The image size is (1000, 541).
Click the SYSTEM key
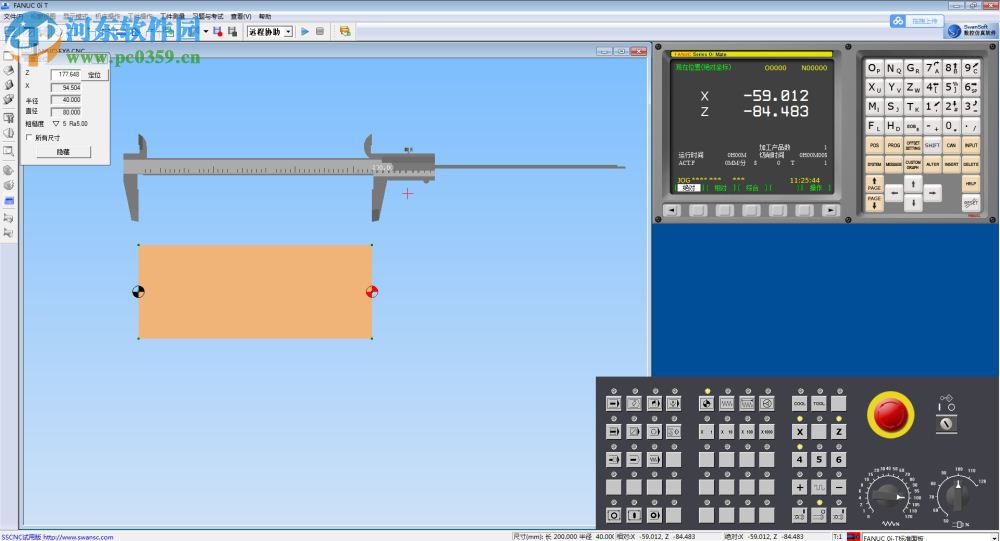(874, 165)
